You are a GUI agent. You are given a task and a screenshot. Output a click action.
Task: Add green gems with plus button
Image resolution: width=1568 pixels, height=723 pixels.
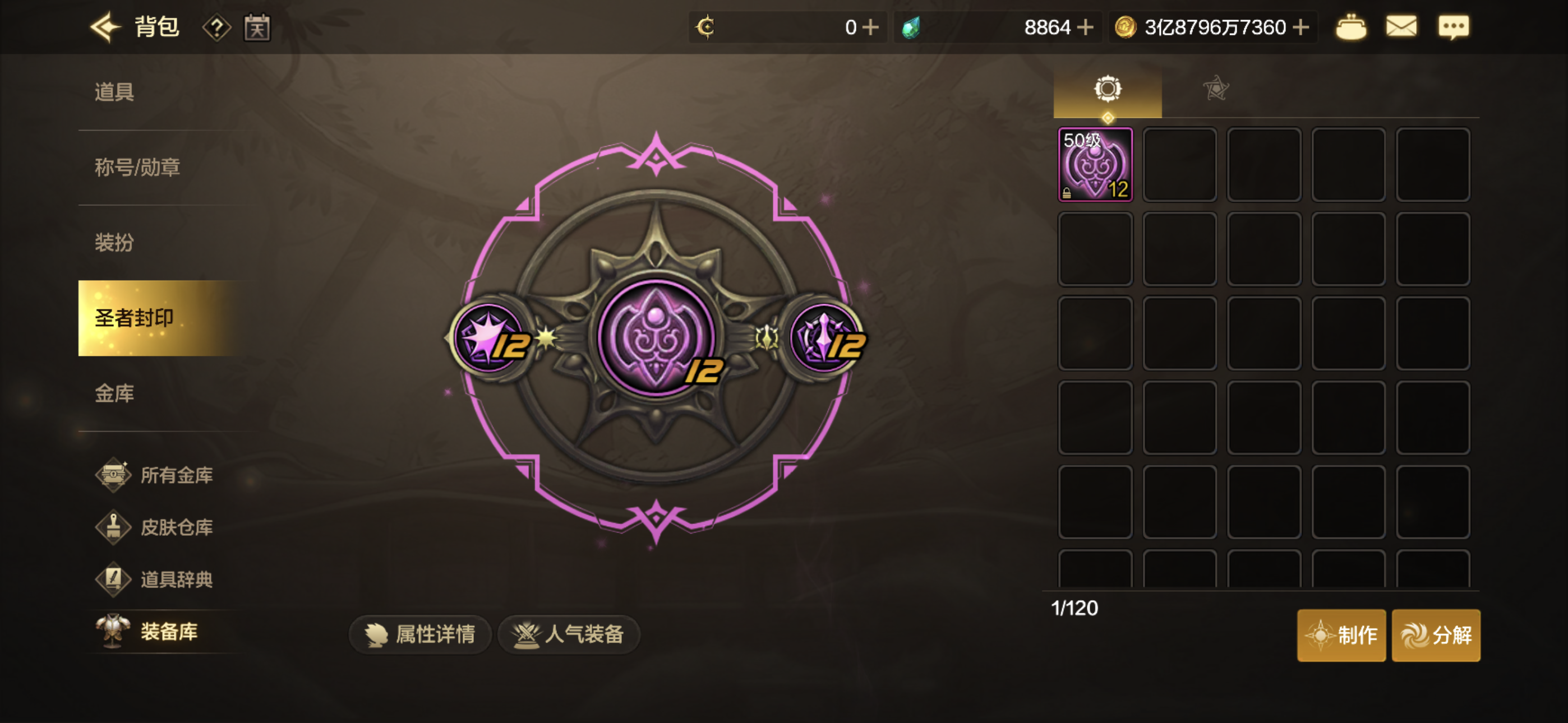click(x=1085, y=27)
